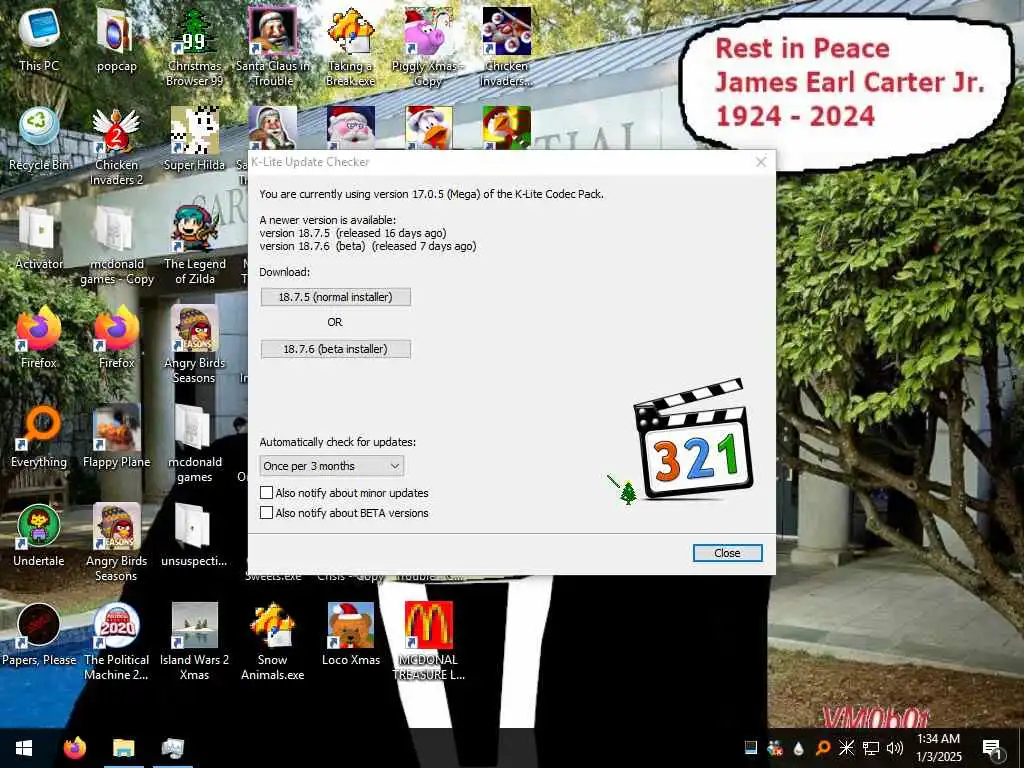Select Christmas Browser 99 shortcut
Image resolution: width=1024 pixels, height=768 pixels.
(195, 47)
